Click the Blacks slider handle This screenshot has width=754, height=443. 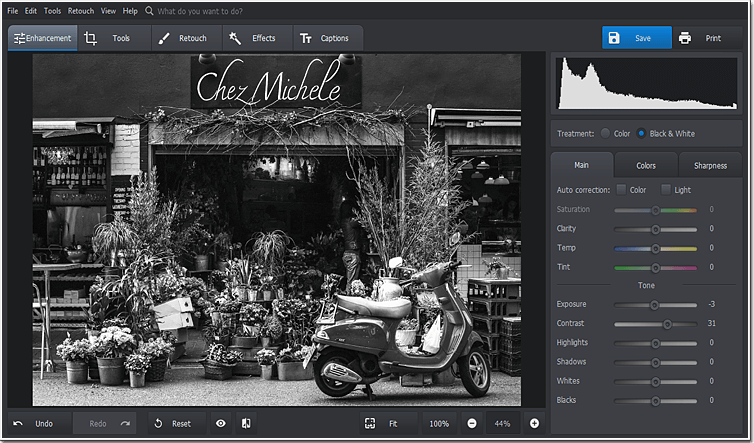(655, 401)
